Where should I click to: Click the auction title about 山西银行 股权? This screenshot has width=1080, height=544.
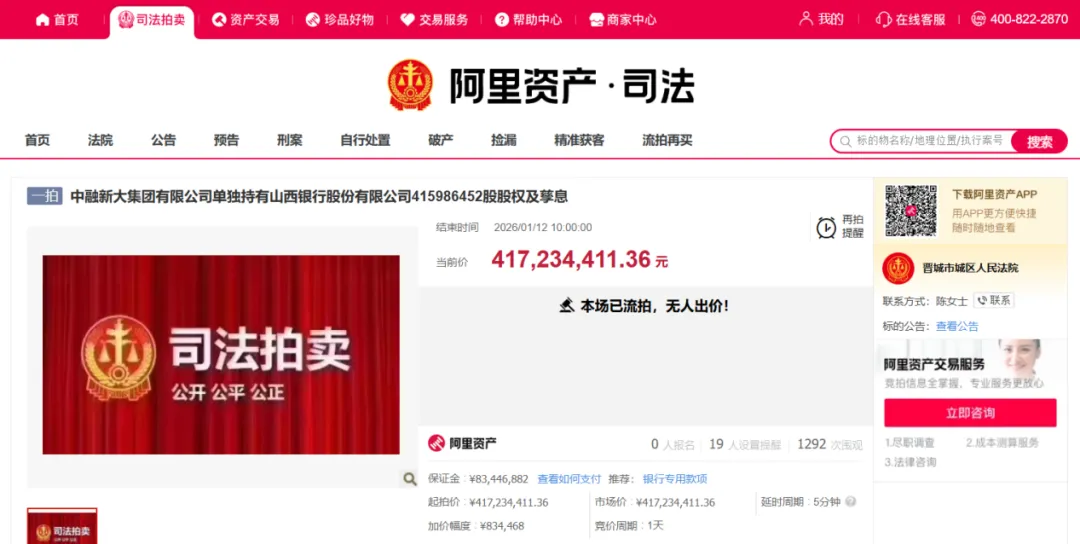(320, 196)
